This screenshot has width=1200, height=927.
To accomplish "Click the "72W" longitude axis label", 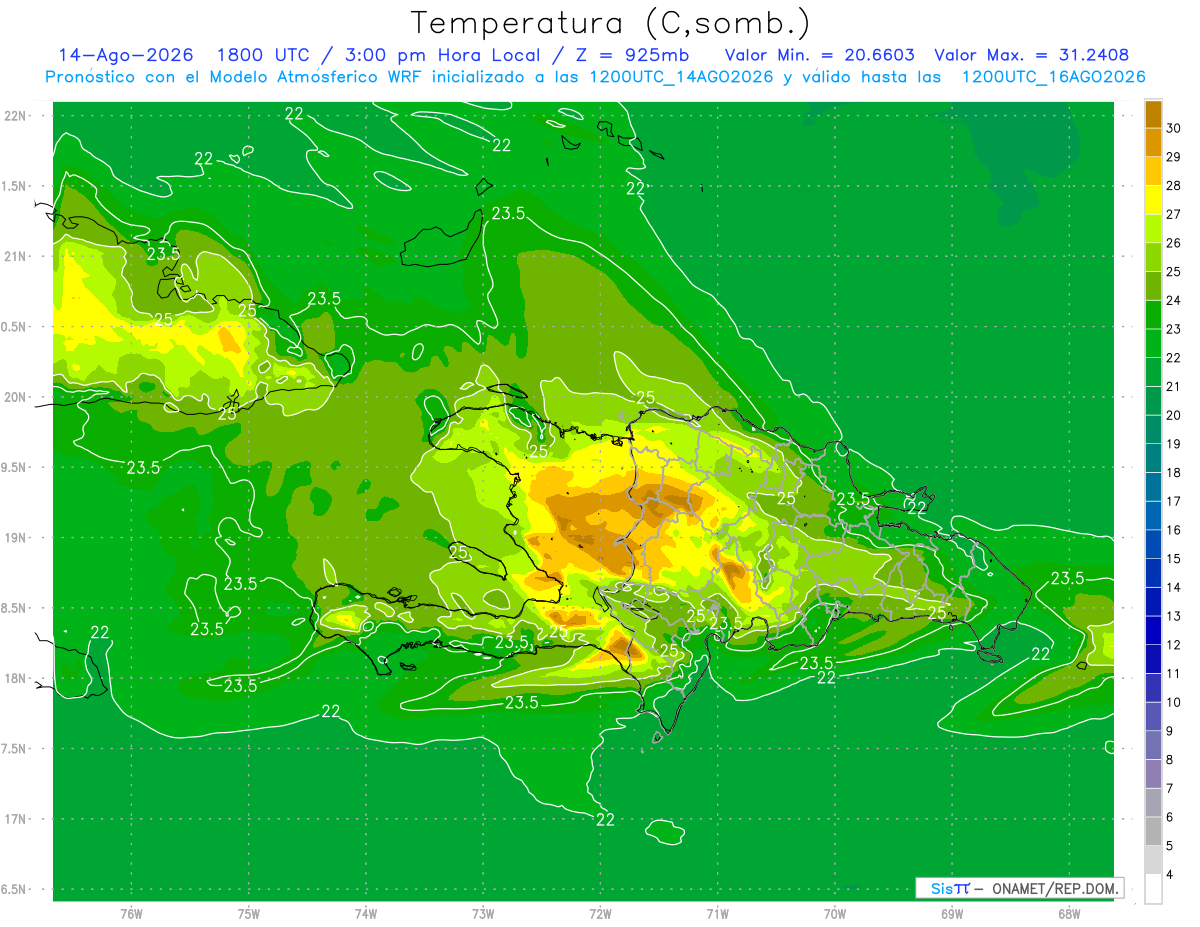I will (x=600, y=913).
